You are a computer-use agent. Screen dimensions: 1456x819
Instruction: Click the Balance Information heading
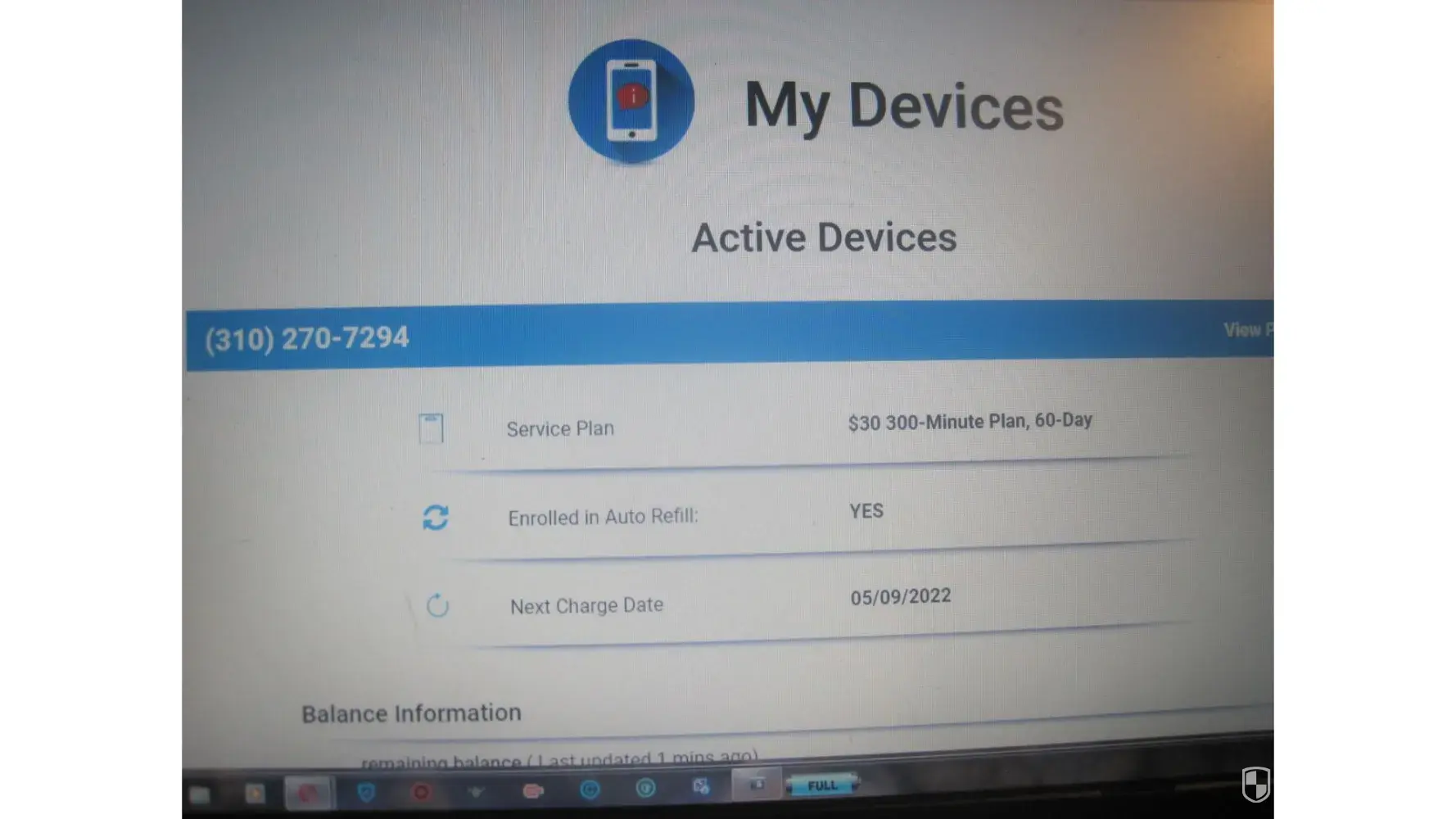click(411, 713)
